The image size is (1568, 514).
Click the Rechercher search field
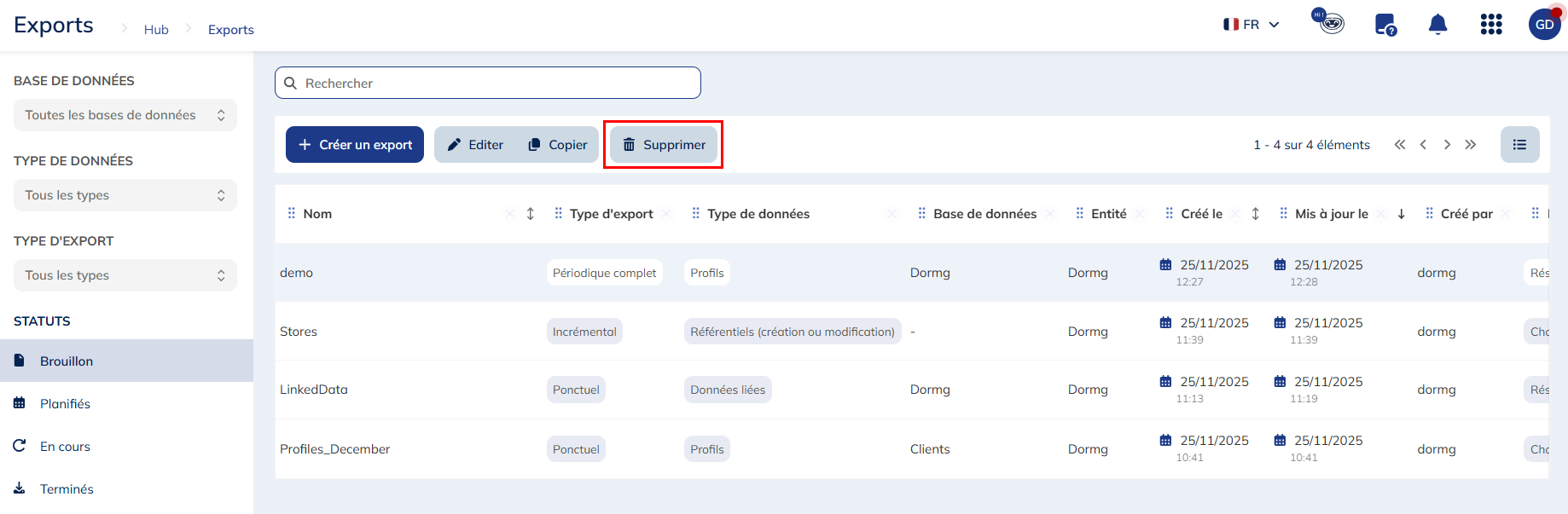[x=488, y=84]
